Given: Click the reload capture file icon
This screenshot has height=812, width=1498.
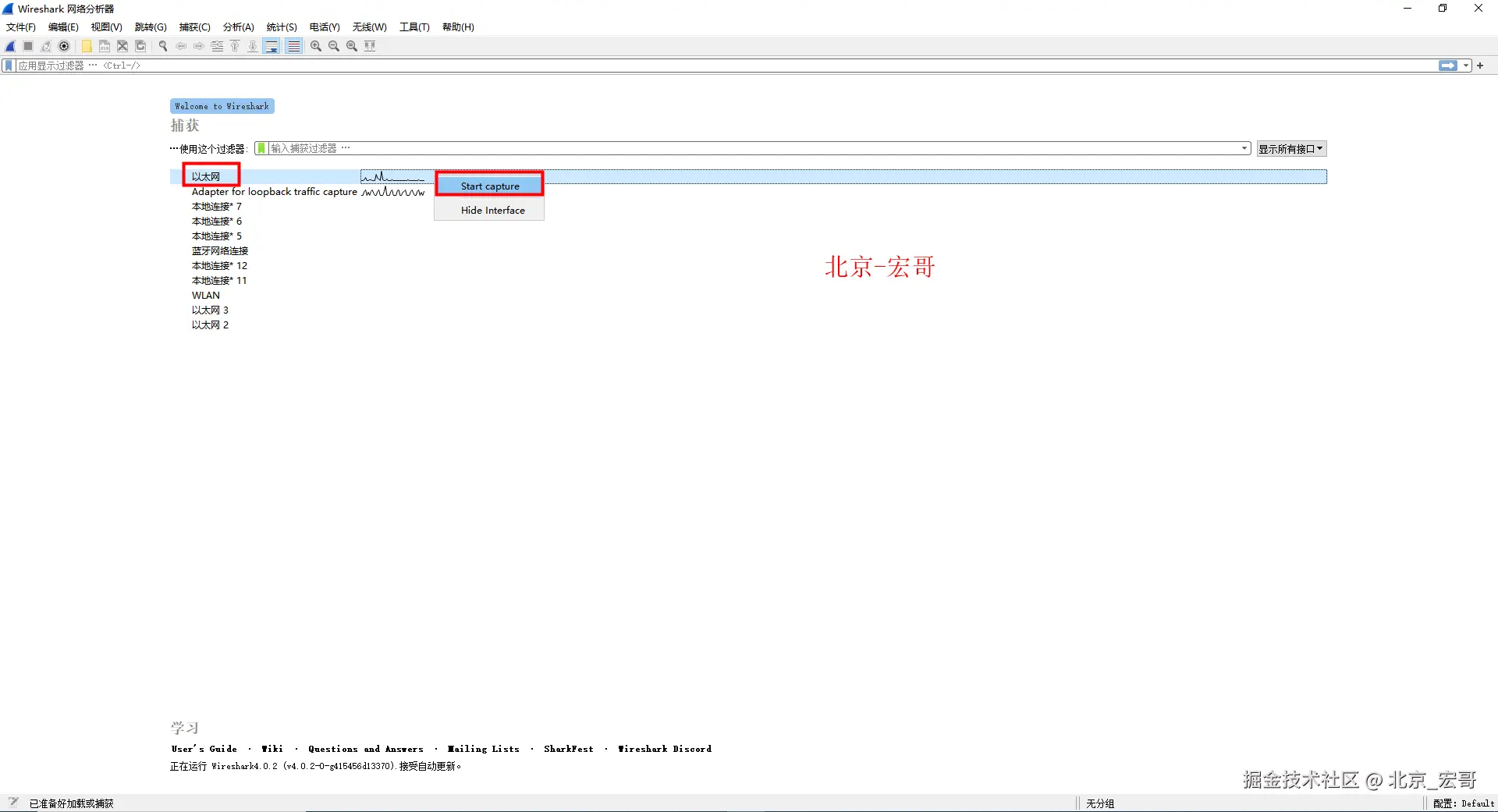Looking at the screenshot, I should click(x=140, y=46).
